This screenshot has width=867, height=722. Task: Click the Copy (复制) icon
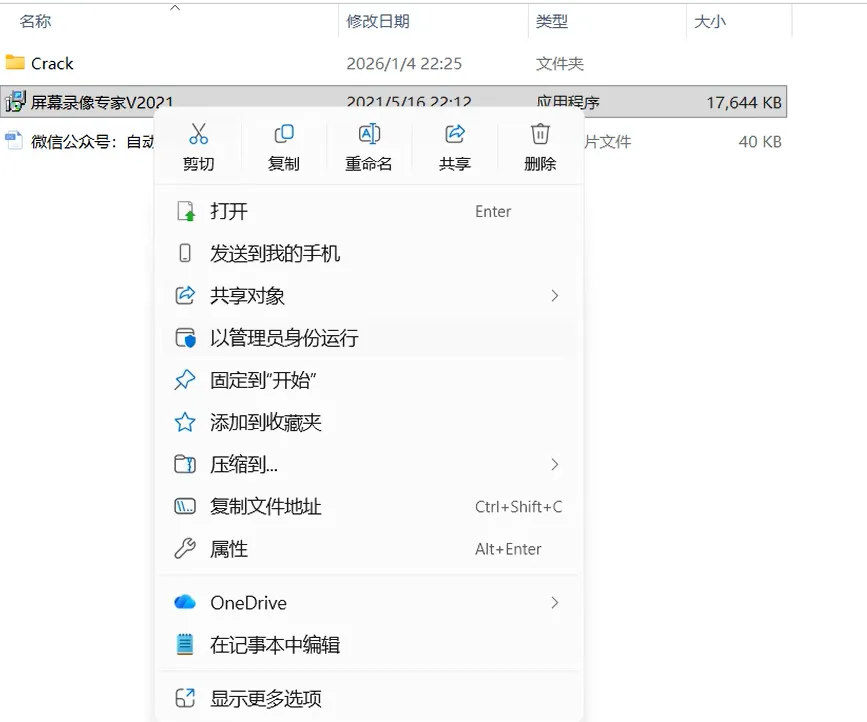point(284,134)
